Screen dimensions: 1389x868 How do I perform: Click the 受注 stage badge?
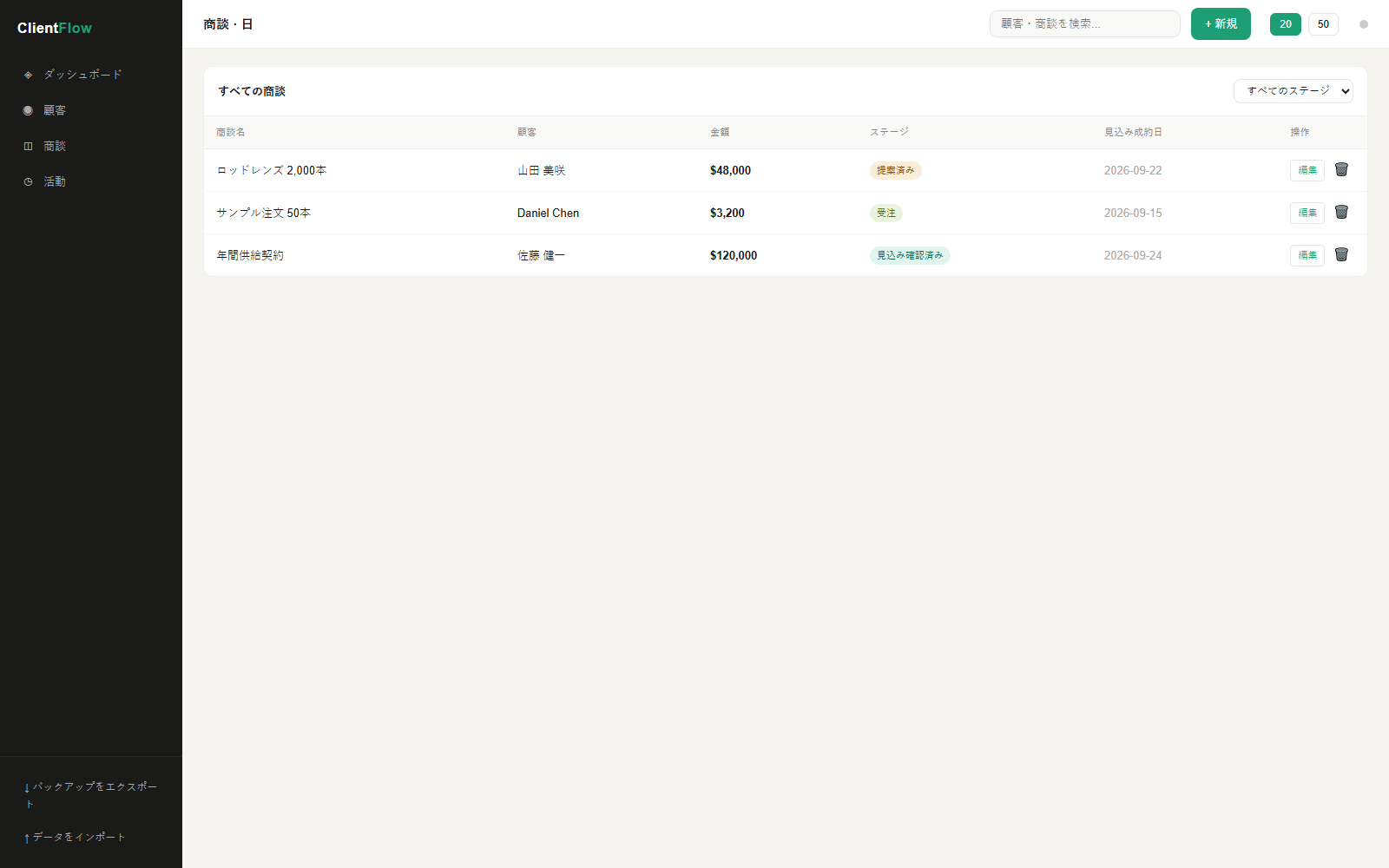tap(886, 213)
